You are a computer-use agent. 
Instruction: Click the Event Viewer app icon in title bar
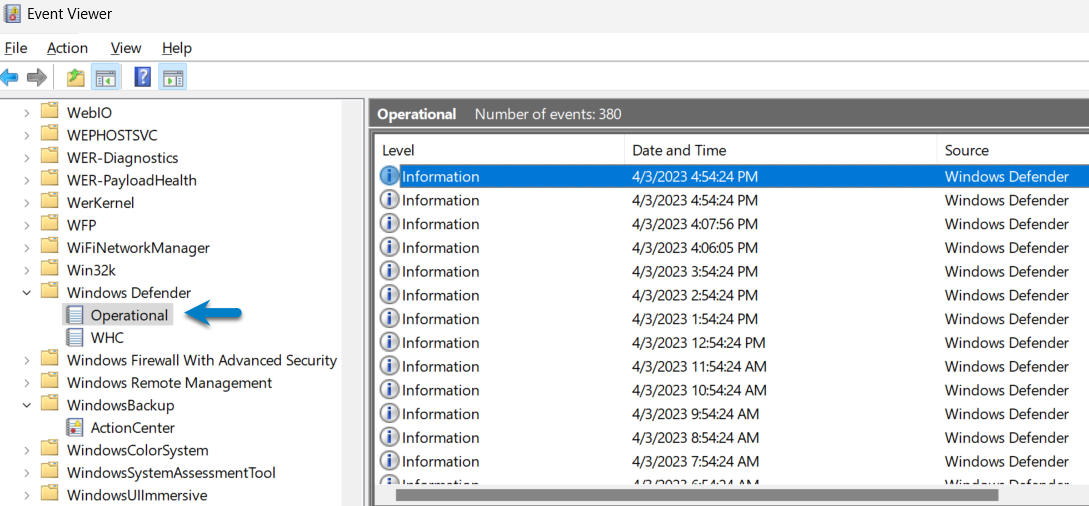pos(12,13)
